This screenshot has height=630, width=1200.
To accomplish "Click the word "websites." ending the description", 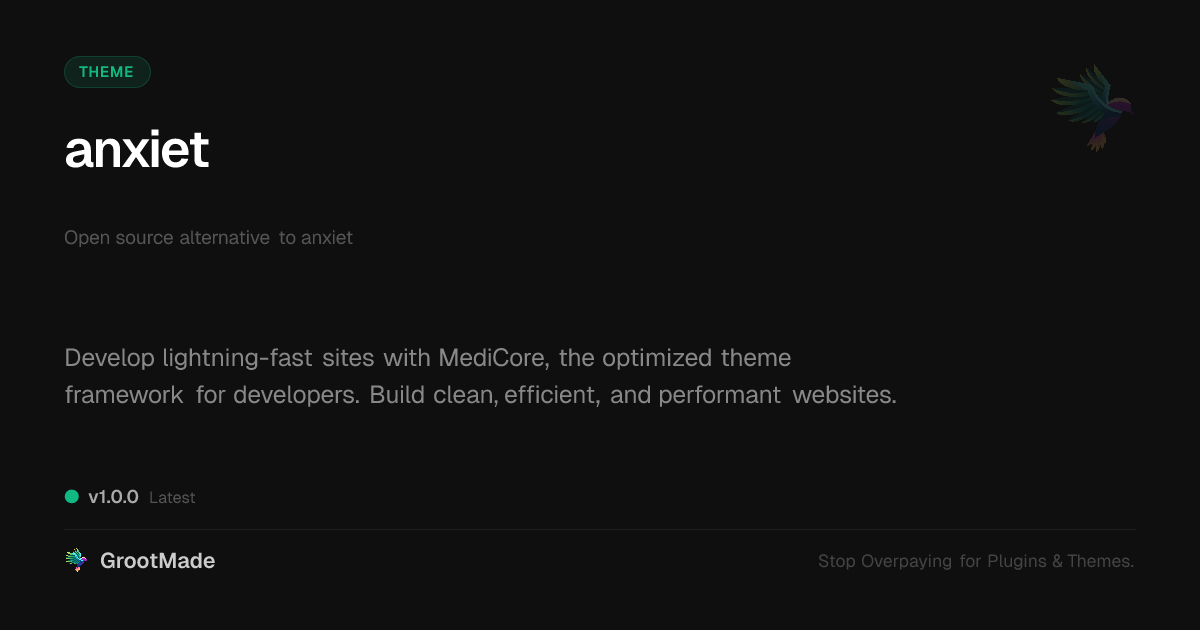I will (x=844, y=395).
